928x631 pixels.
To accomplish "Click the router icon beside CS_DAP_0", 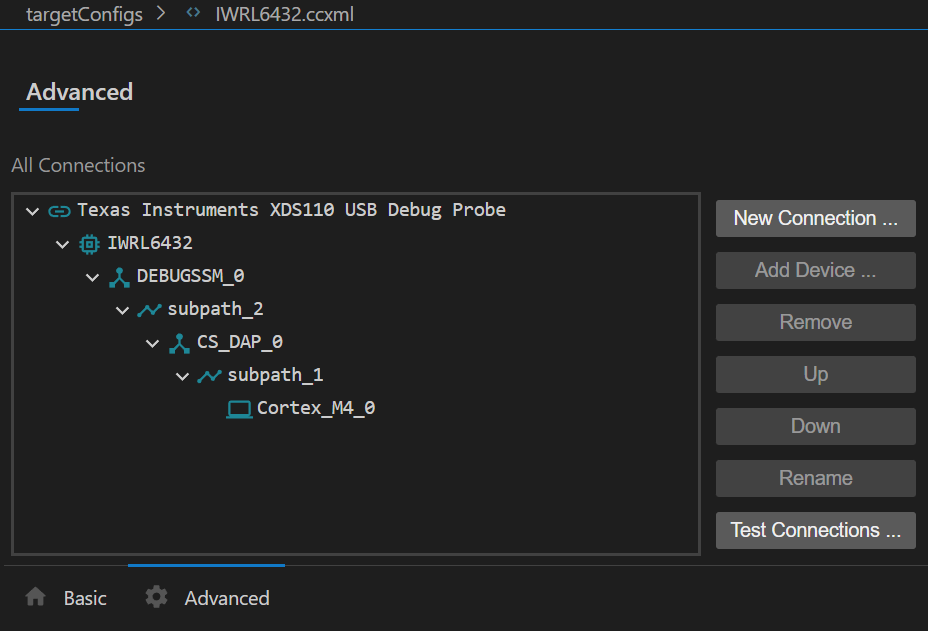I will pyautogui.click(x=179, y=343).
